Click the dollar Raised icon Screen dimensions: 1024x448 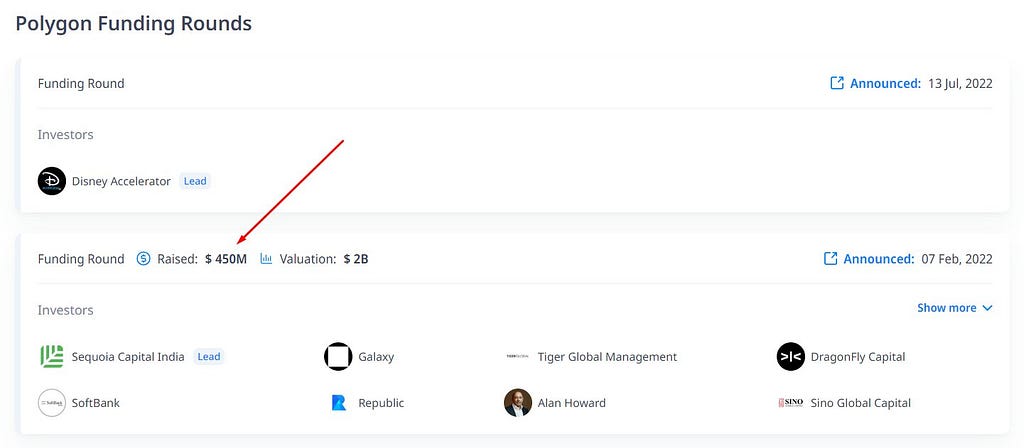coord(143,259)
